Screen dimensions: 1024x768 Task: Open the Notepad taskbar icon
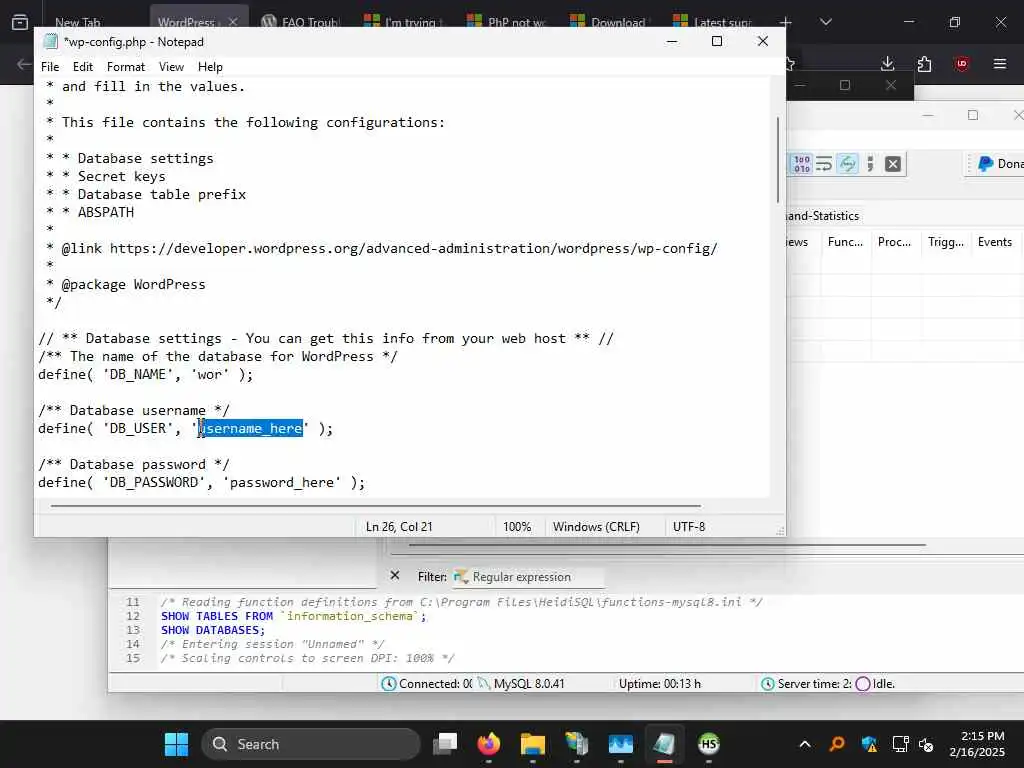click(664, 744)
